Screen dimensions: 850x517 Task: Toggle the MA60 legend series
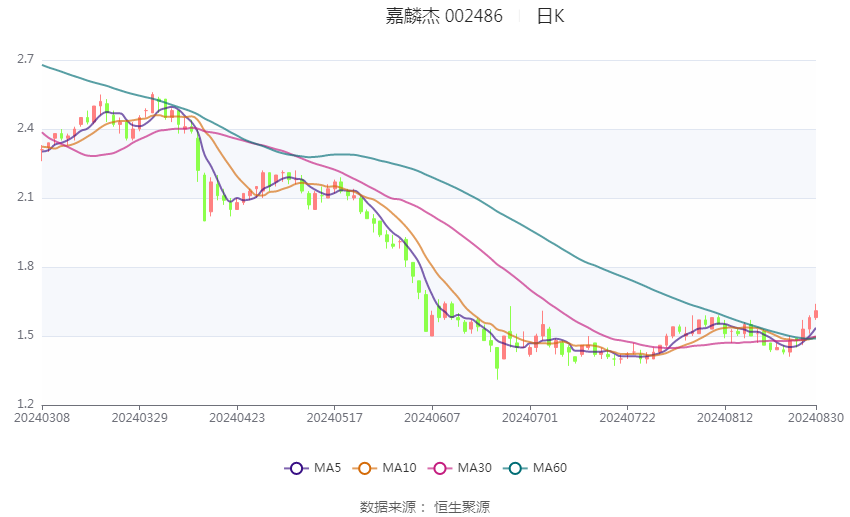point(535,468)
